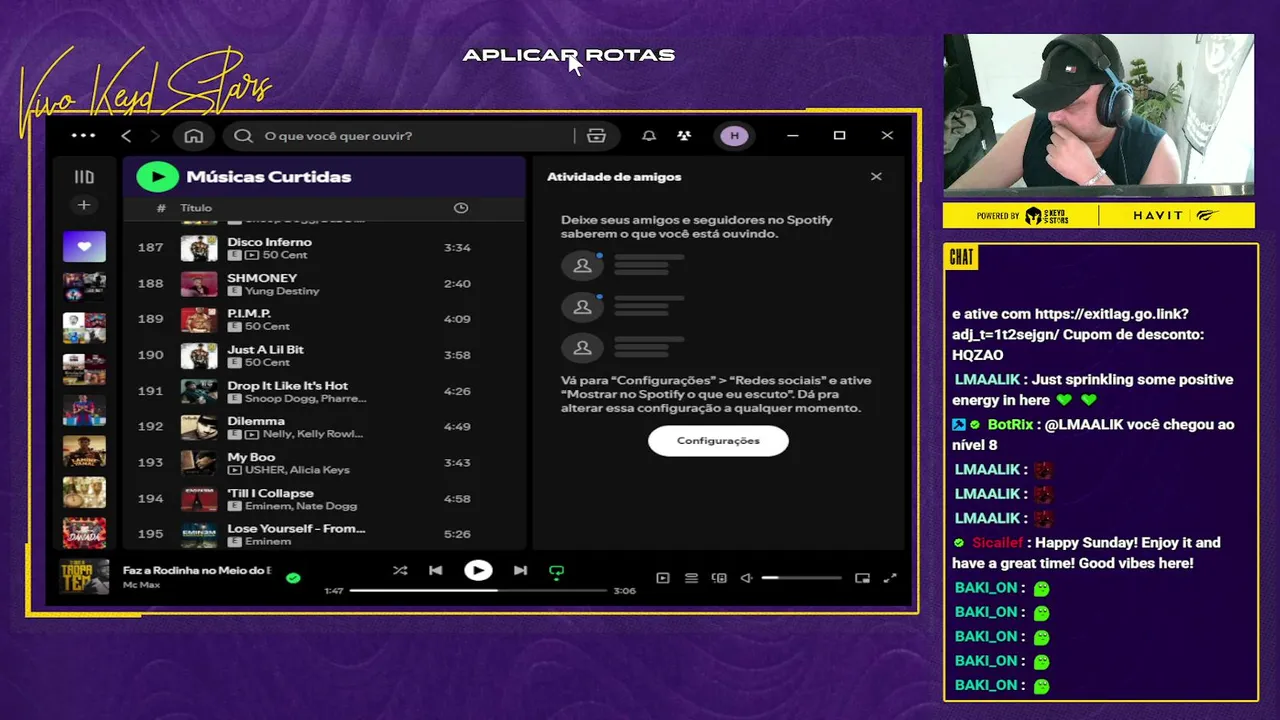
Task: Seek on the song progress bar
Action: [478, 590]
